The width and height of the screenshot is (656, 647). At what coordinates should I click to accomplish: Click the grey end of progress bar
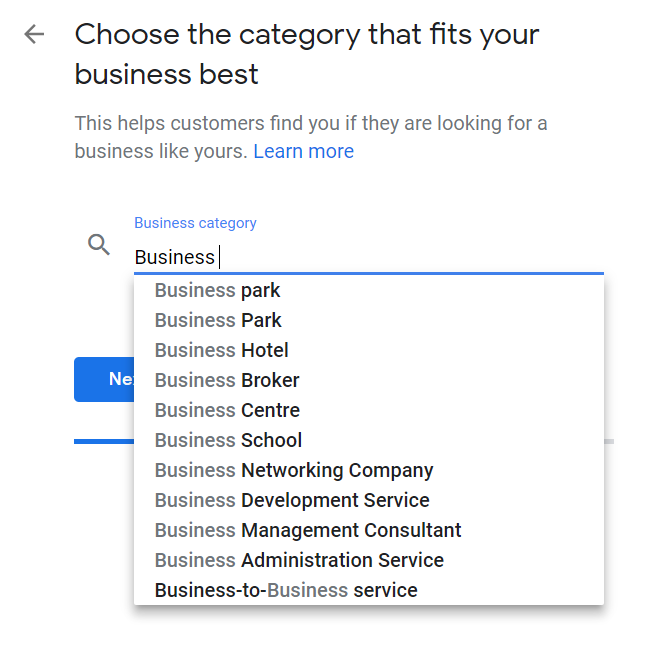pyautogui.click(x=609, y=442)
